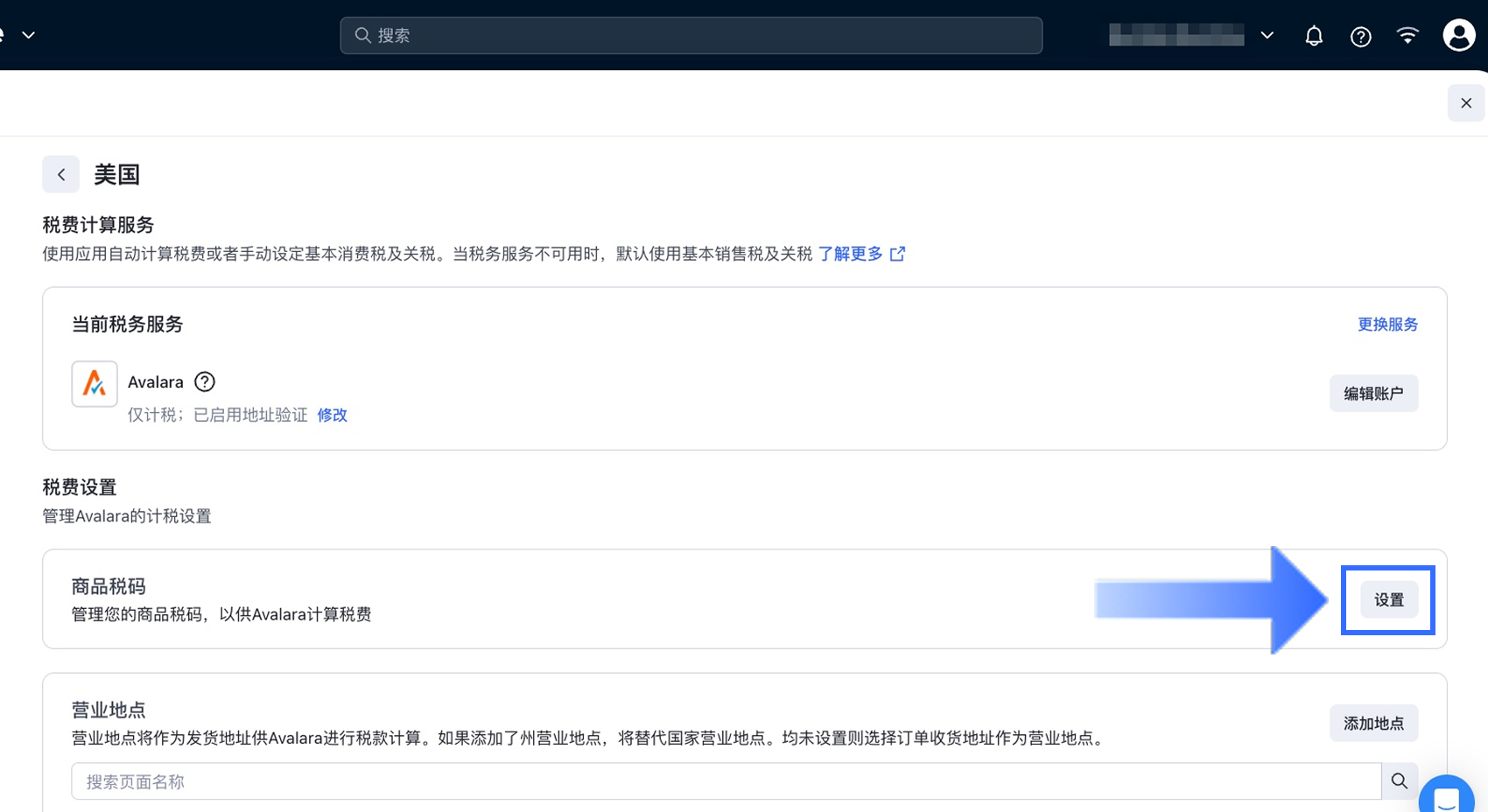Click the Avalara logo
The width and height of the screenshot is (1488, 812).
coord(94,382)
